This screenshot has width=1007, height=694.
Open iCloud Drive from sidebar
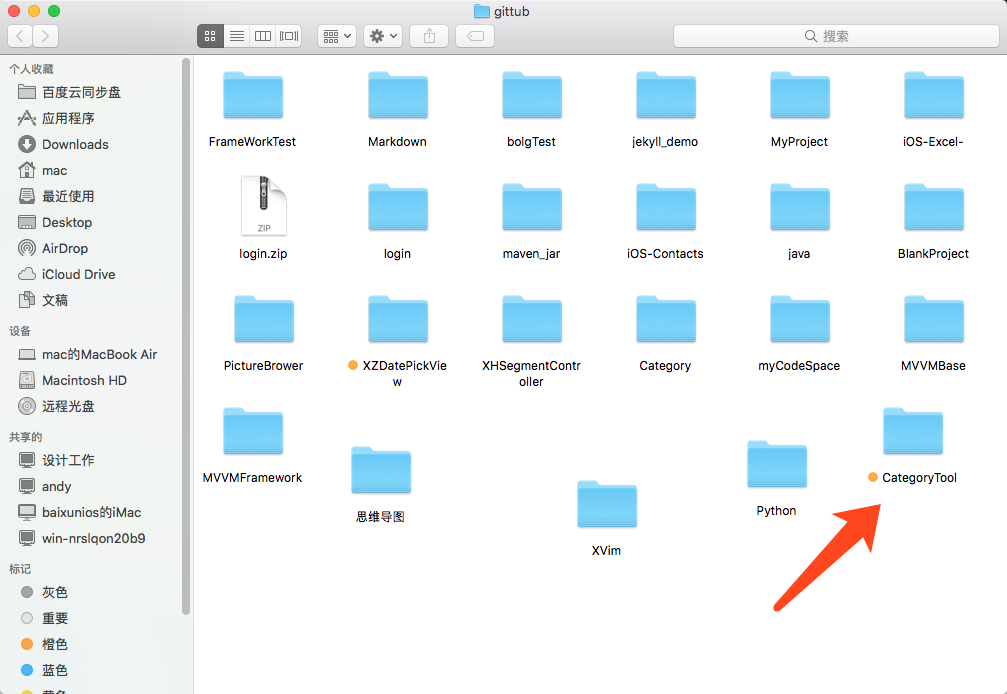click(78, 274)
